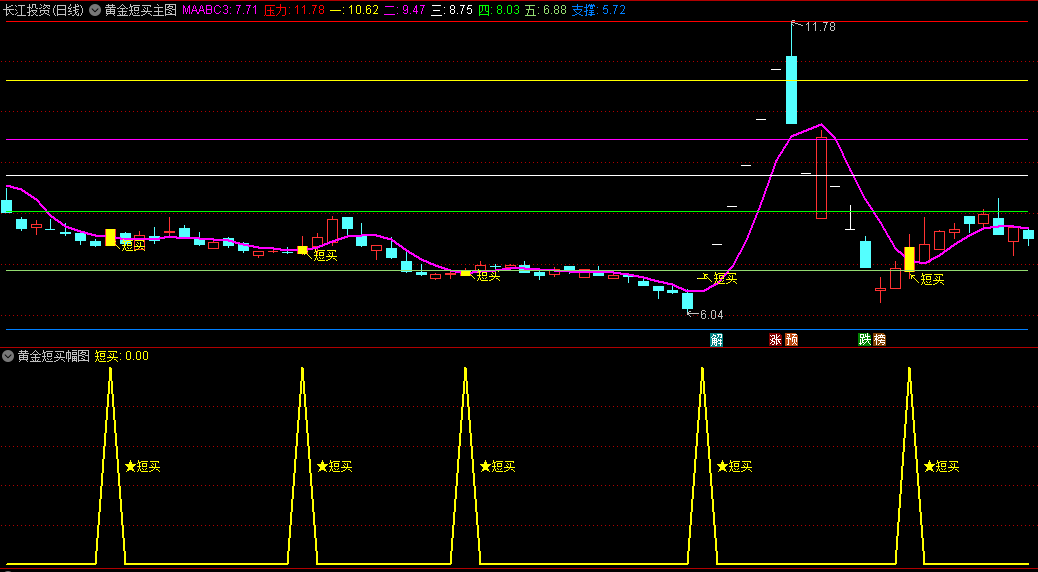Select the large hollow red candle after the peak

click(822, 177)
